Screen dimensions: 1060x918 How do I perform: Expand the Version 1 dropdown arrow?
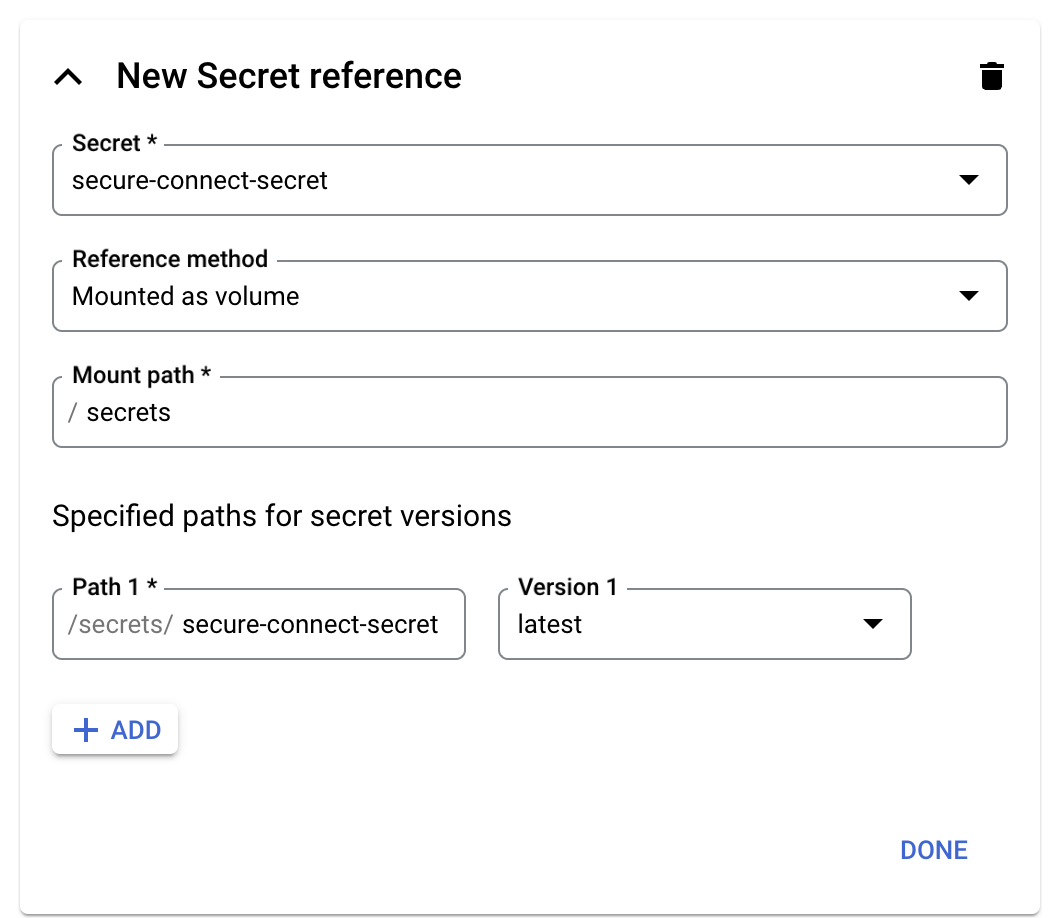click(x=872, y=623)
